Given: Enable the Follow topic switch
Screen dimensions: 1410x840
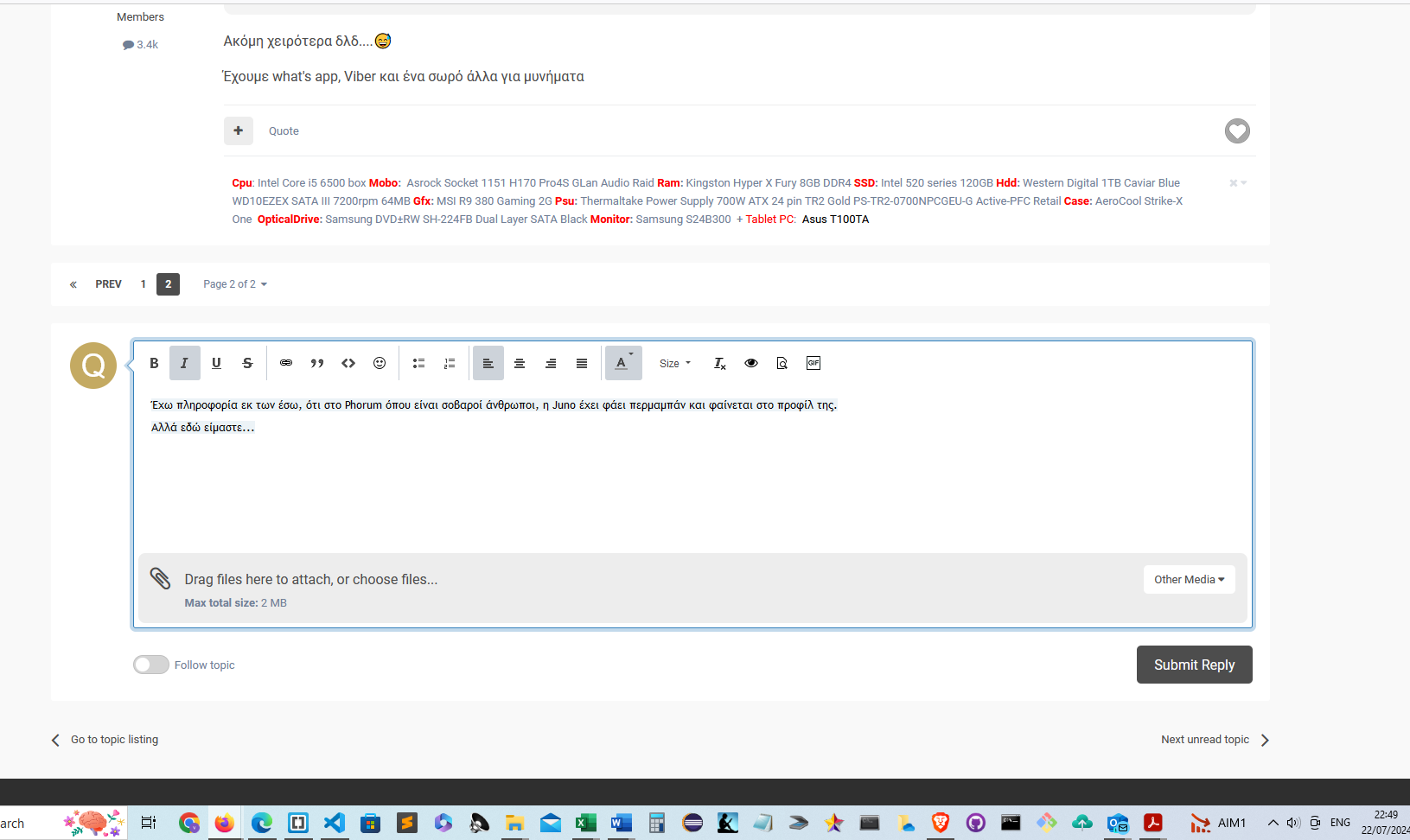Looking at the screenshot, I should (151, 665).
